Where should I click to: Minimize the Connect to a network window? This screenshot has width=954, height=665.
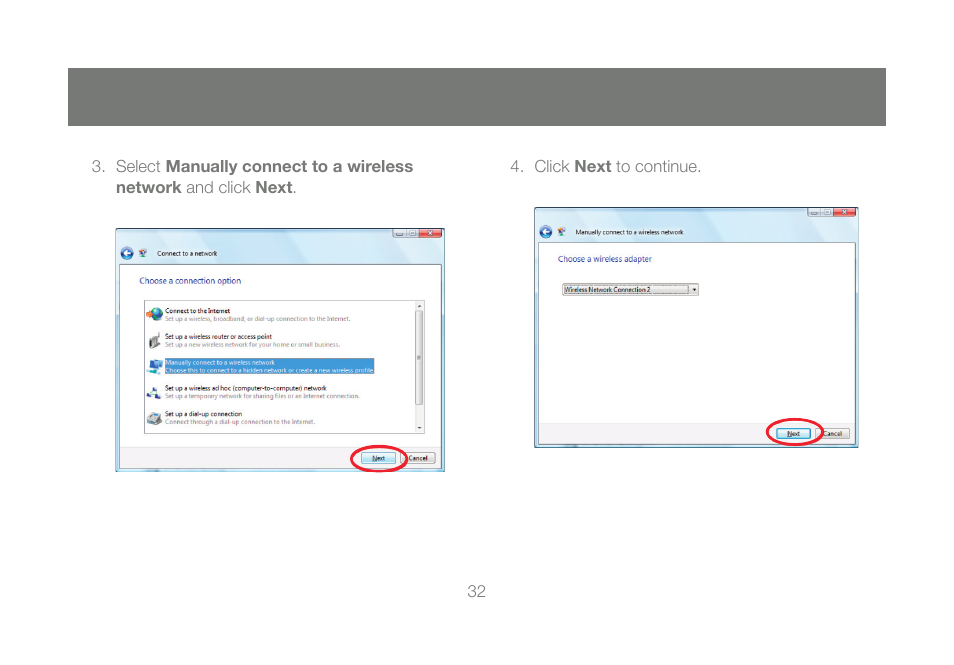(399, 234)
